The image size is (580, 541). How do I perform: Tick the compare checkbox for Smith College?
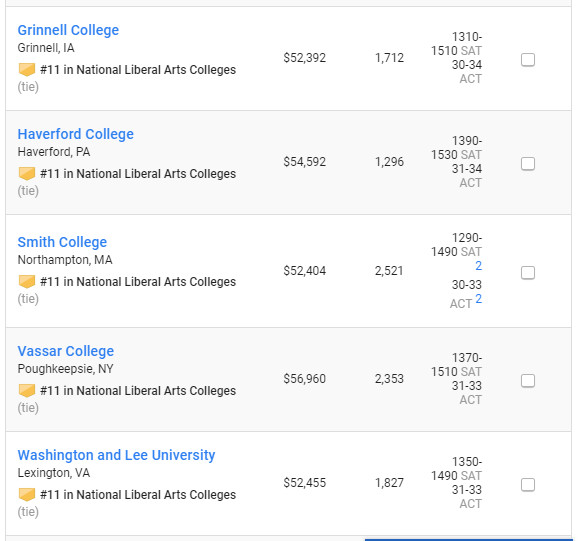coord(527,273)
